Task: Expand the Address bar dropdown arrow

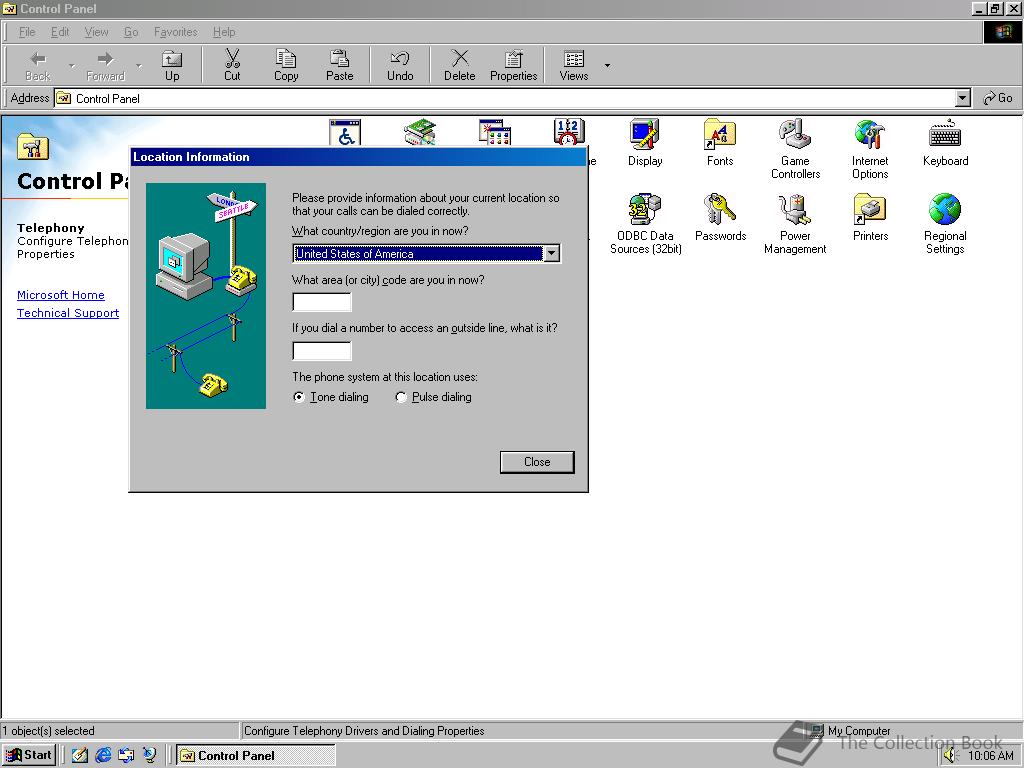Action: pos(963,99)
